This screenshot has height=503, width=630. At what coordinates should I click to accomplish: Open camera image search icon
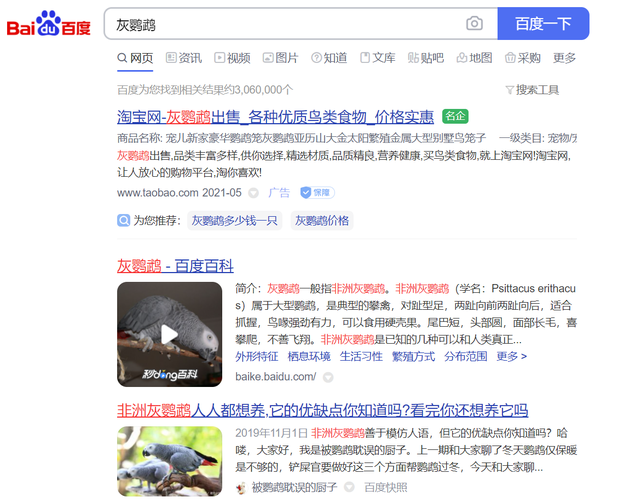(474, 23)
